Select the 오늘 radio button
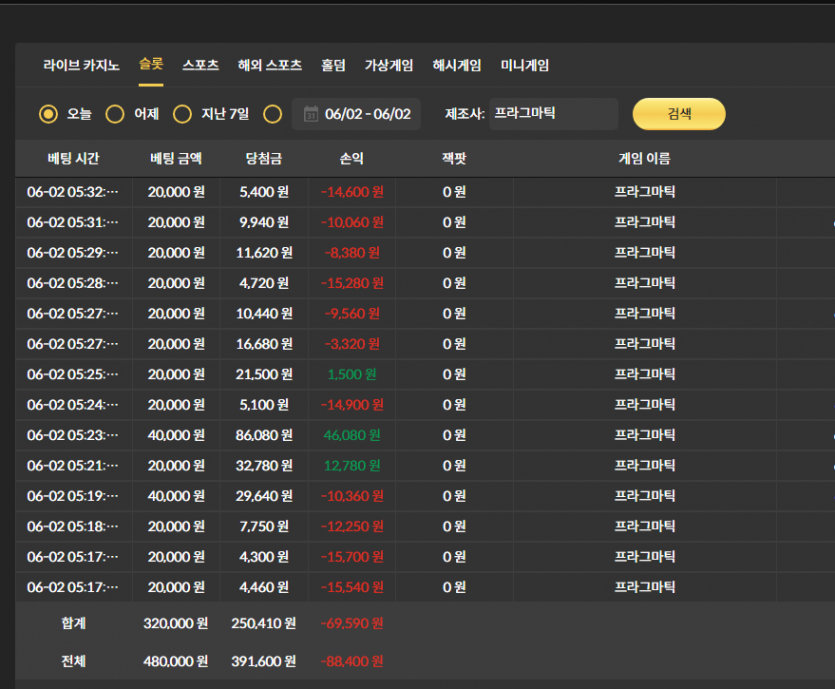The width and height of the screenshot is (835, 689). click(x=48, y=114)
